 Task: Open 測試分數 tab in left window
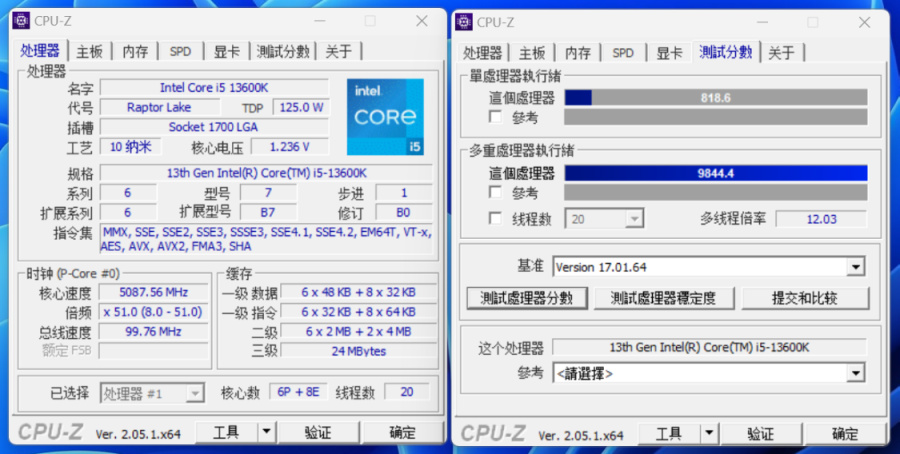click(x=283, y=52)
